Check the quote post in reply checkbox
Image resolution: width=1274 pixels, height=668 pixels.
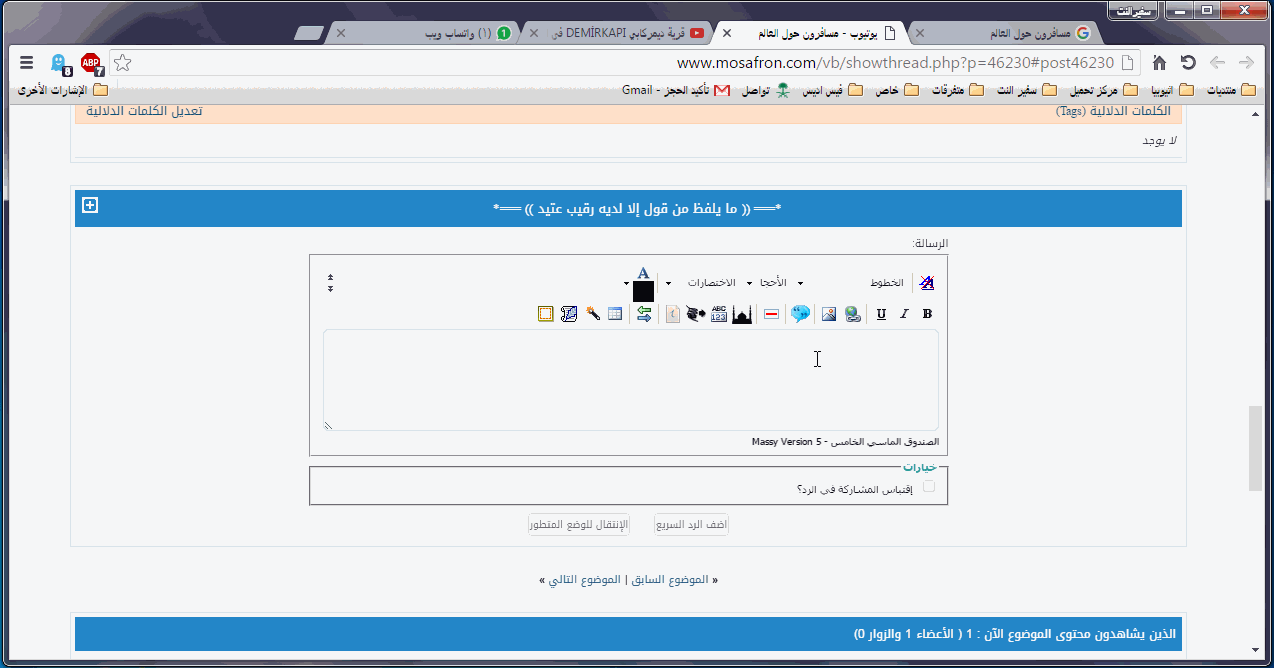pyautogui.click(x=929, y=487)
